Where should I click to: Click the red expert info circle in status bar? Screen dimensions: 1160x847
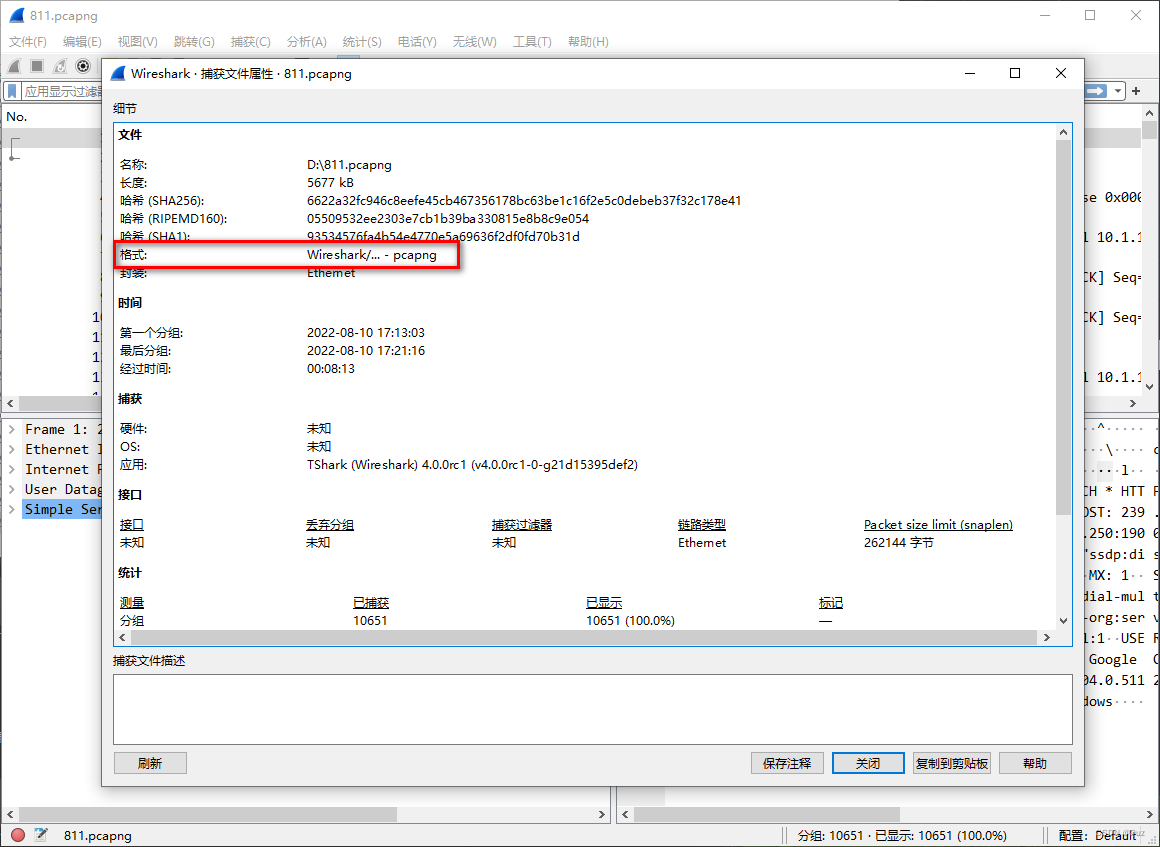[18, 835]
